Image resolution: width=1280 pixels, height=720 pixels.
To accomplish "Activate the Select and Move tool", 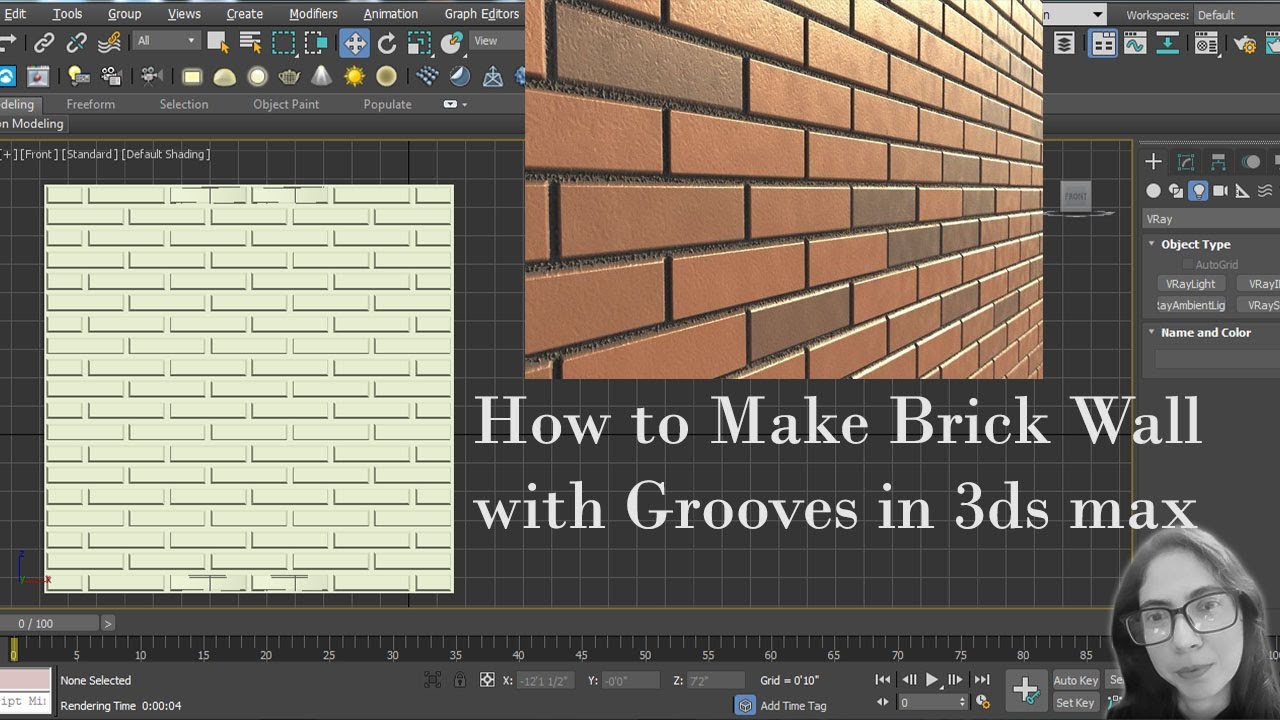I will click(x=354, y=42).
